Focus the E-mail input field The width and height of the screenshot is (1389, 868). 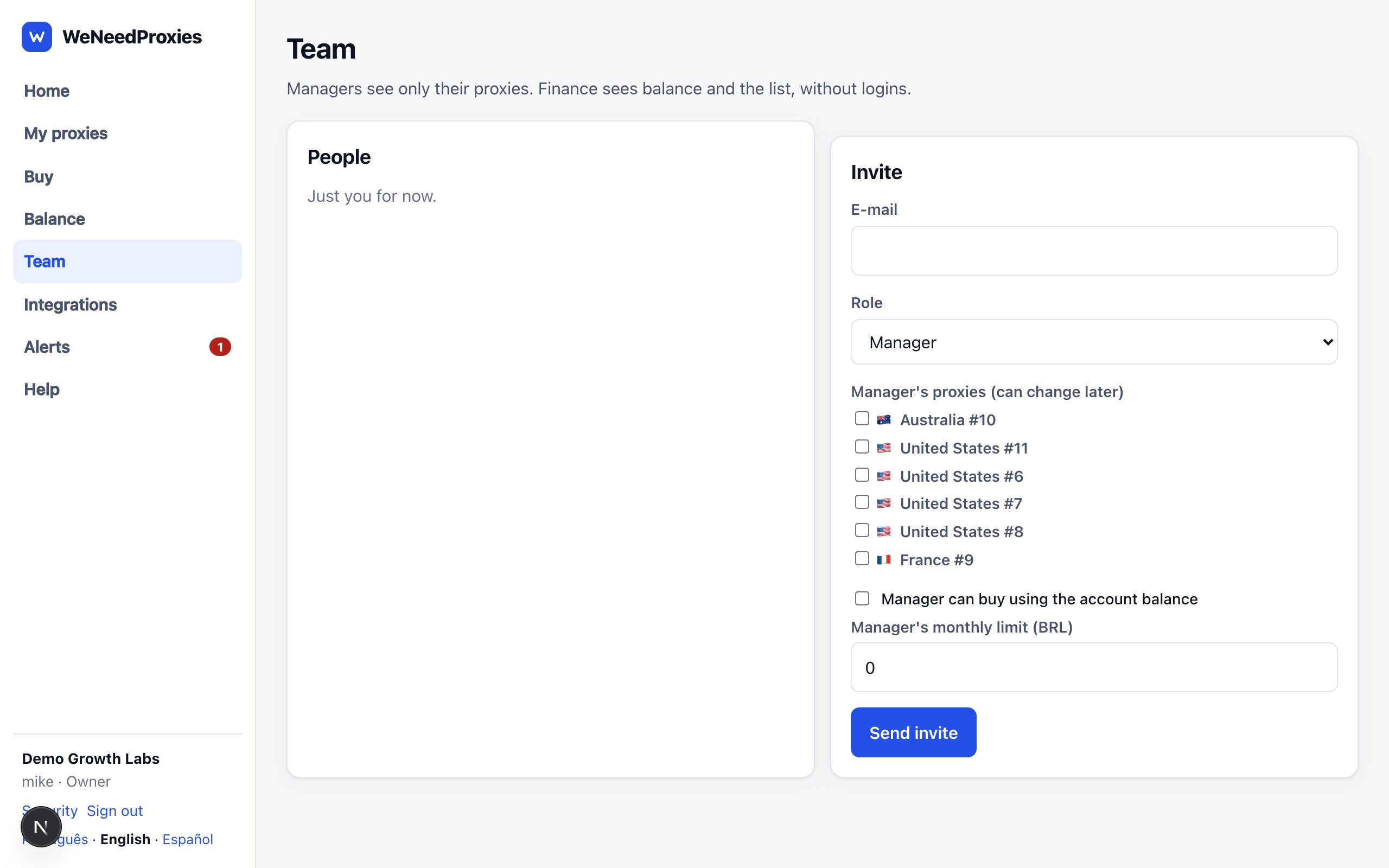pyautogui.click(x=1093, y=251)
